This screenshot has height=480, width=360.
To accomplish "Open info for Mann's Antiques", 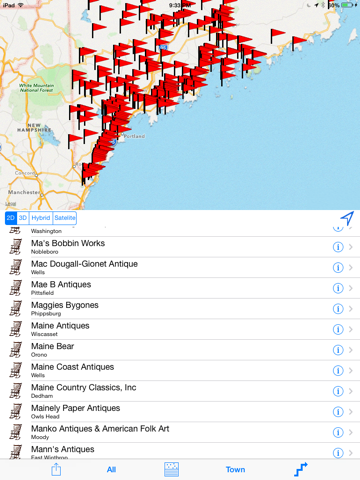I will pos(338,453).
